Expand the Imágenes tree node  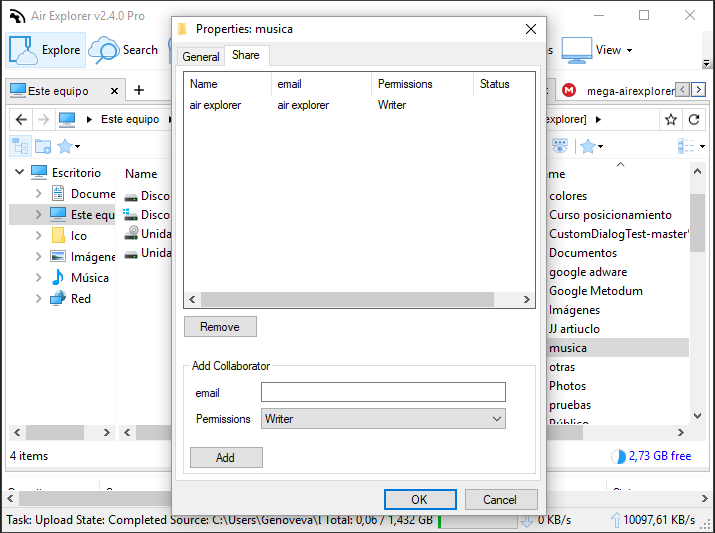click(38, 256)
